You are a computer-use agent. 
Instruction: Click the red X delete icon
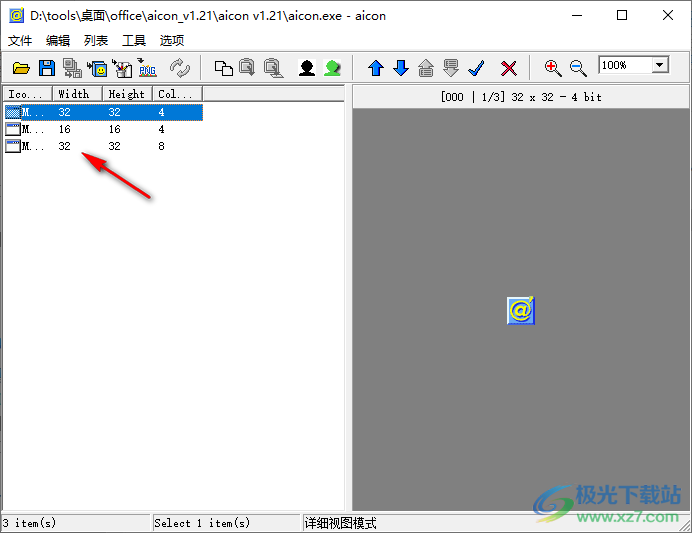[508, 68]
